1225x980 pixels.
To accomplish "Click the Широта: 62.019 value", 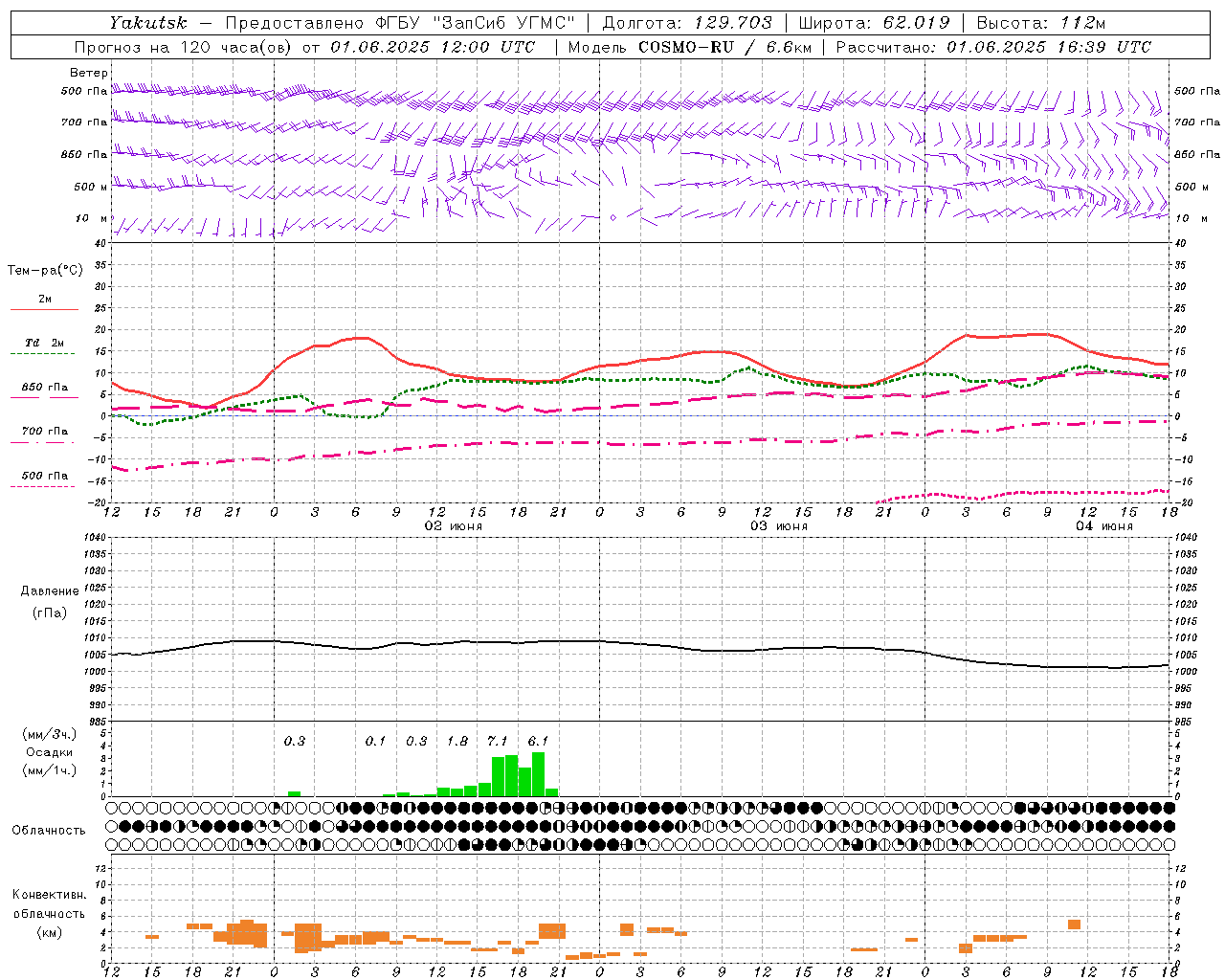I will 874,23.
